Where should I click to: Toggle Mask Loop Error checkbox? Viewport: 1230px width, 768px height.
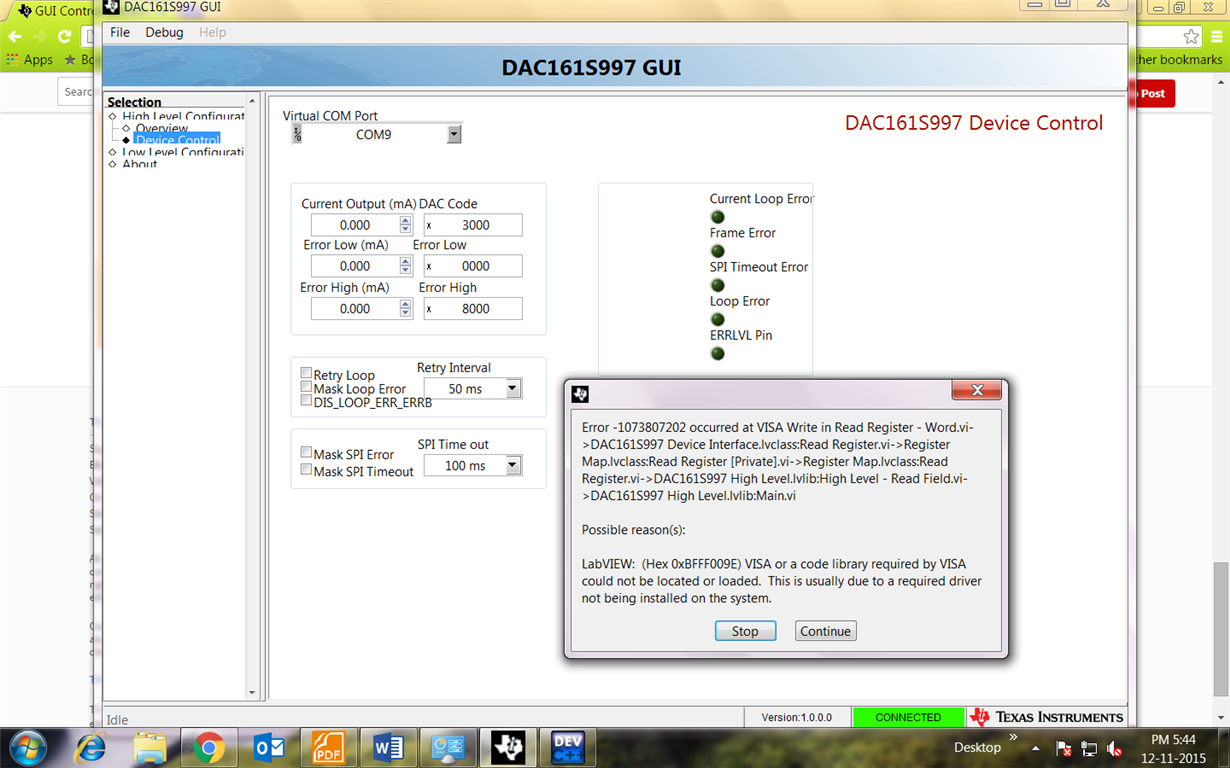click(x=307, y=387)
